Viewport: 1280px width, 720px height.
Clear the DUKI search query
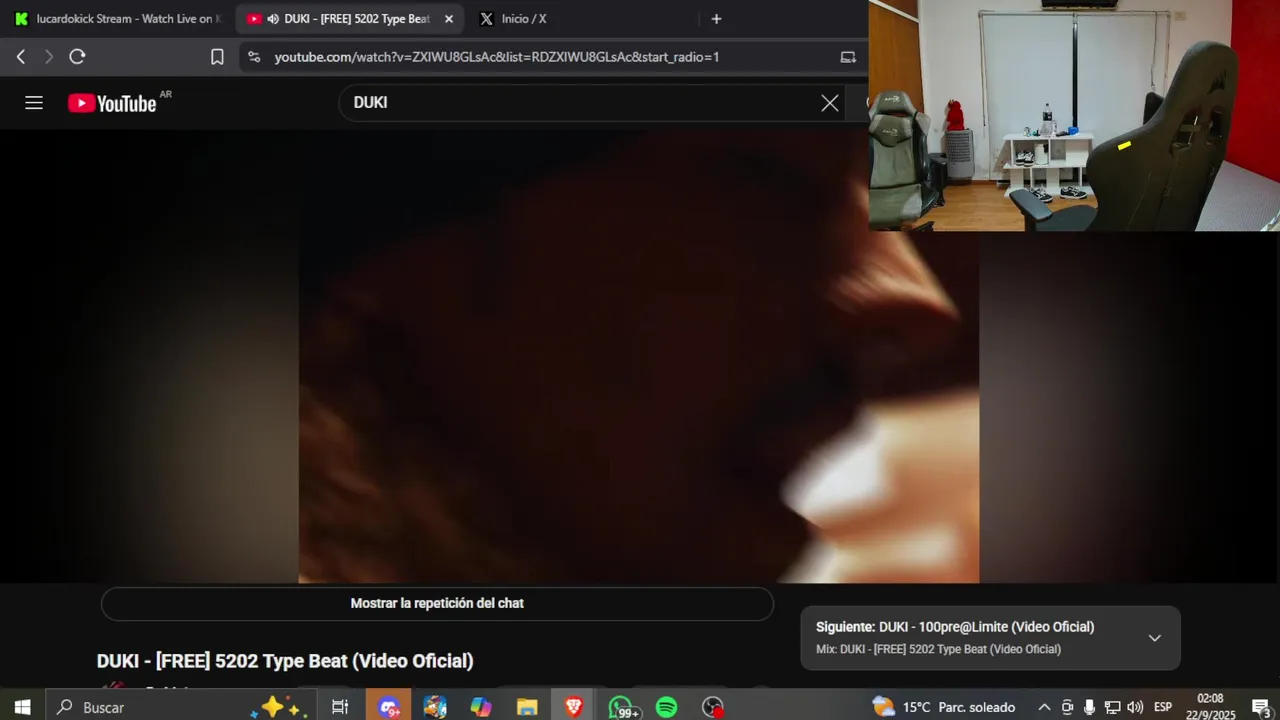tap(830, 102)
